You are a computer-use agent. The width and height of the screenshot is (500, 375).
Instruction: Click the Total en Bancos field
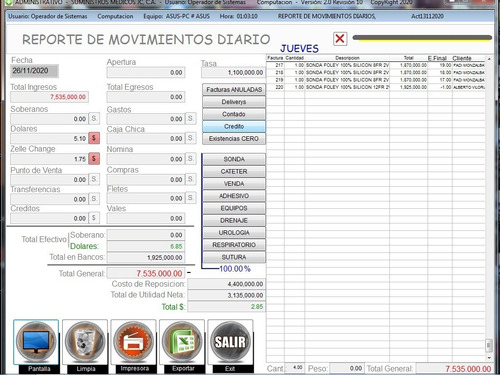(146, 257)
